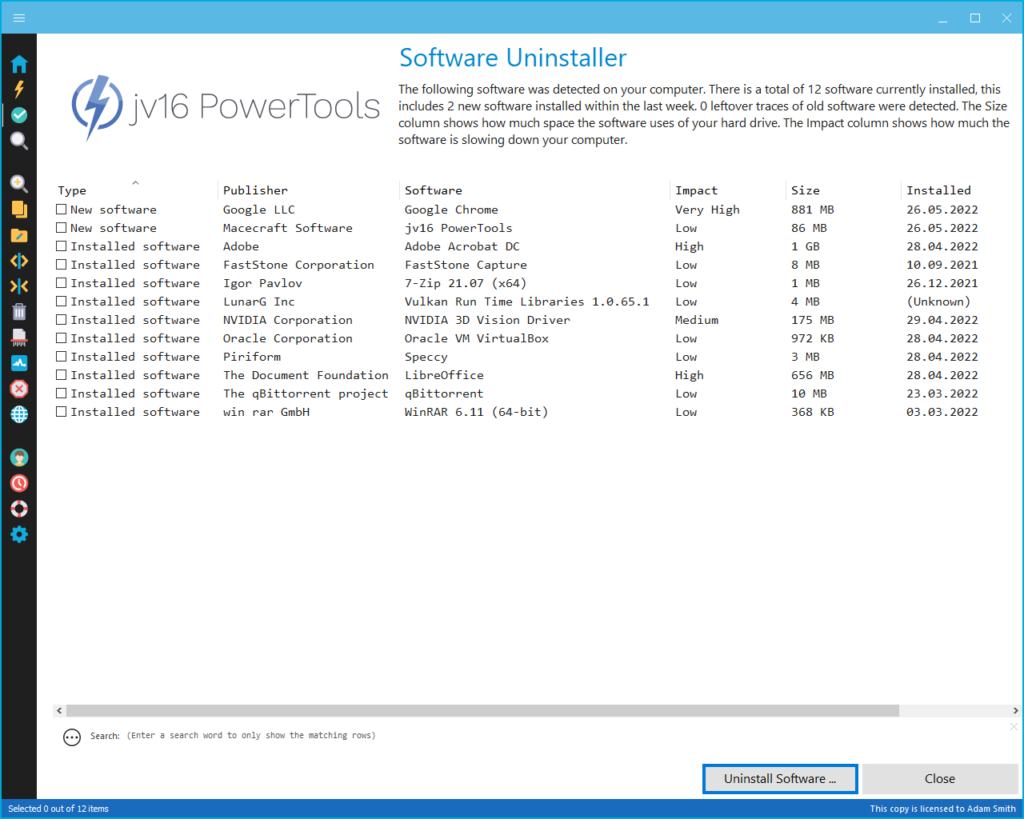Open the red clock history icon
Viewport: 1024px width, 819px height.
[x=19, y=483]
